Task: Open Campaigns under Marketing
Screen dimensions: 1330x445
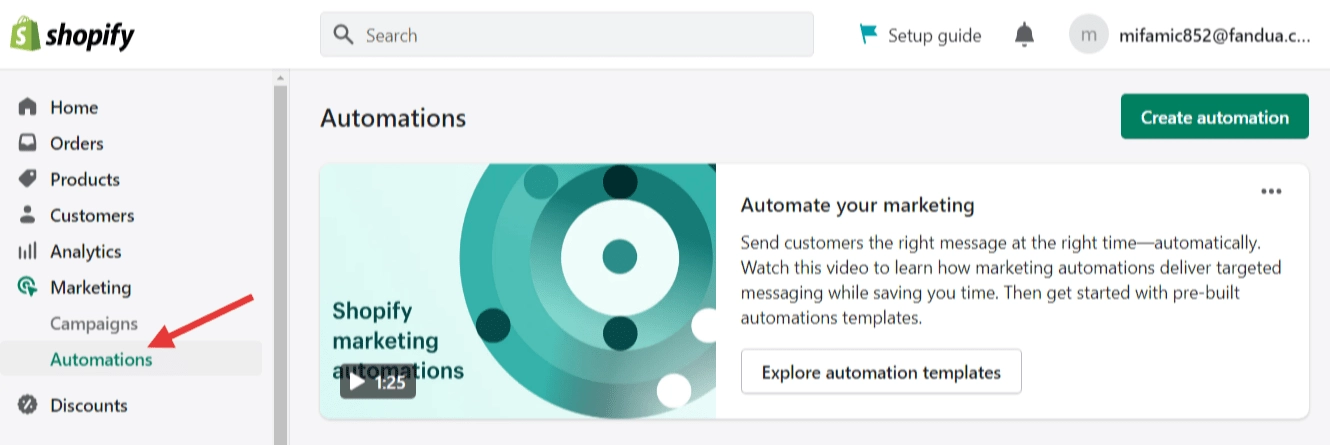Action: (94, 324)
